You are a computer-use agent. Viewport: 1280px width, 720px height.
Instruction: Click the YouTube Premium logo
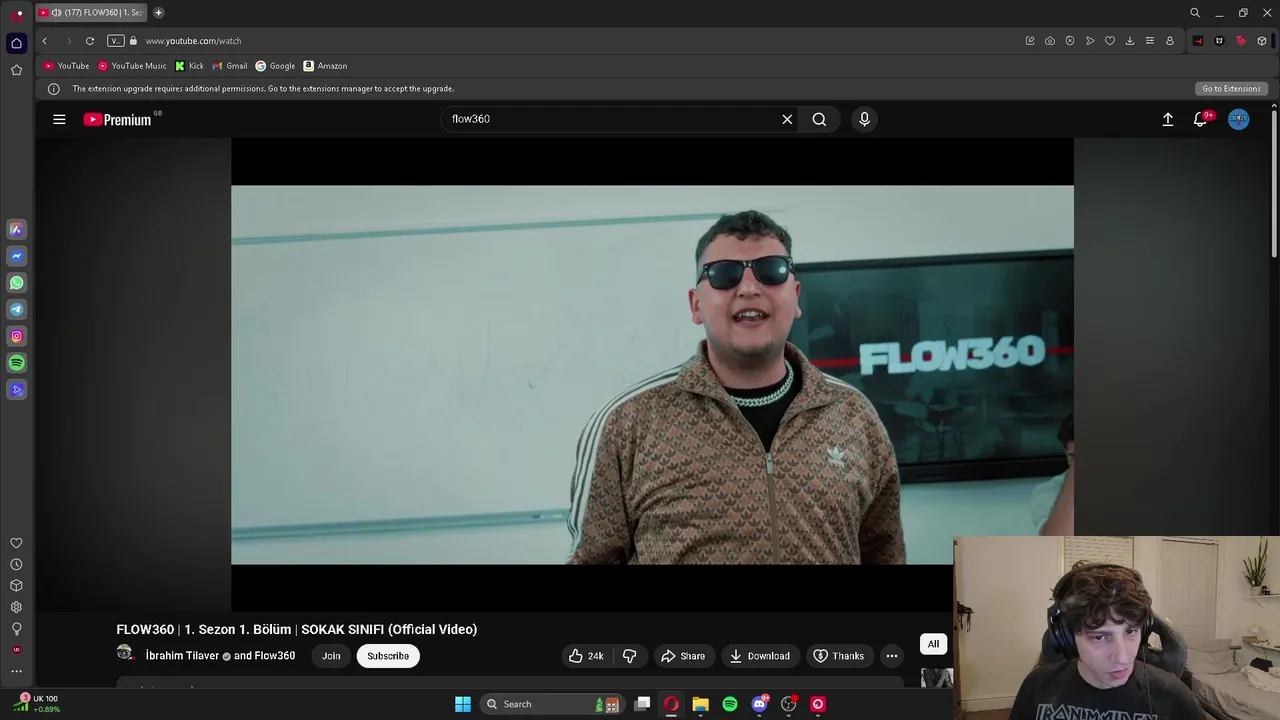(118, 119)
